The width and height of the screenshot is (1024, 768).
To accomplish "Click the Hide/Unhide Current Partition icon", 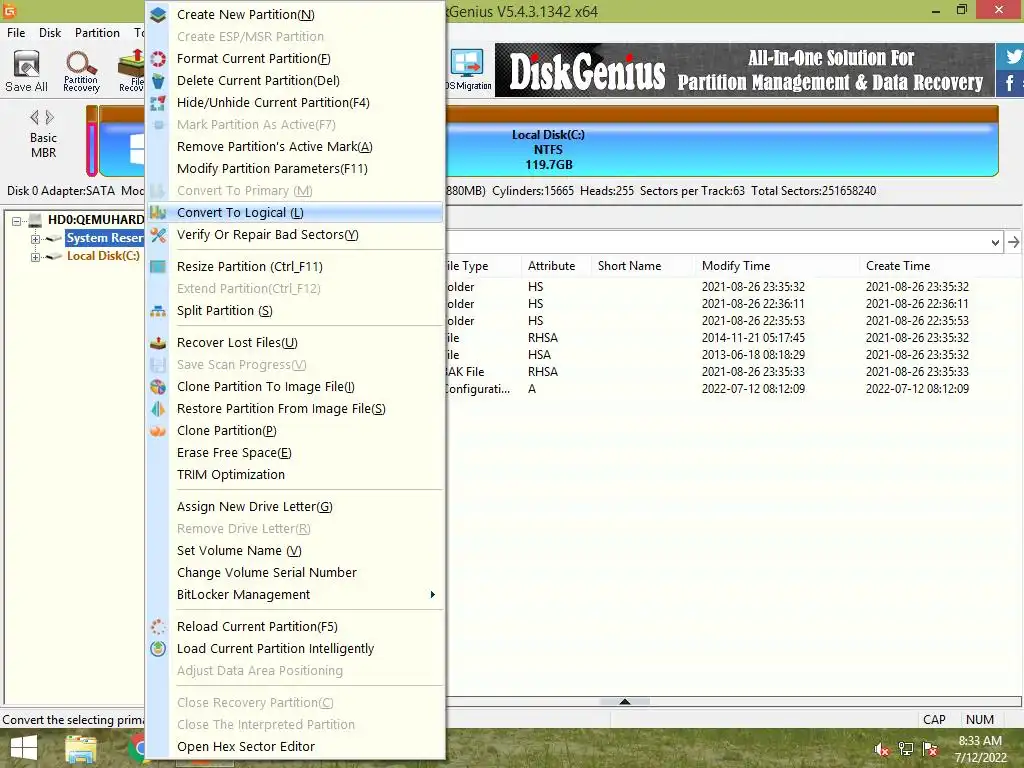I will 158,103.
